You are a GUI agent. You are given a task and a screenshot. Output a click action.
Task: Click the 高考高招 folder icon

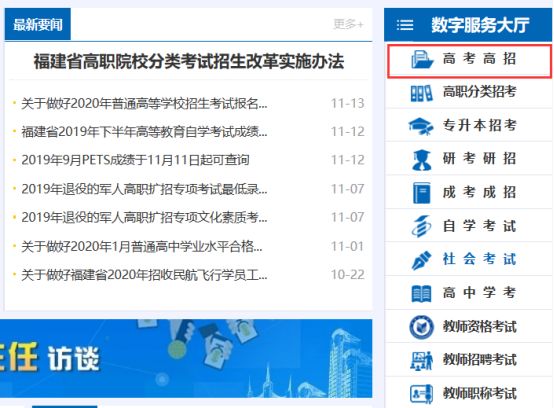tap(422, 59)
